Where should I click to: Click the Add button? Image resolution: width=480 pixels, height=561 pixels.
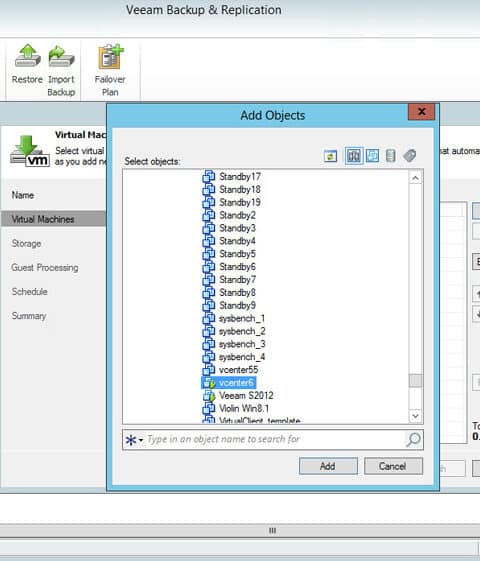point(328,466)
